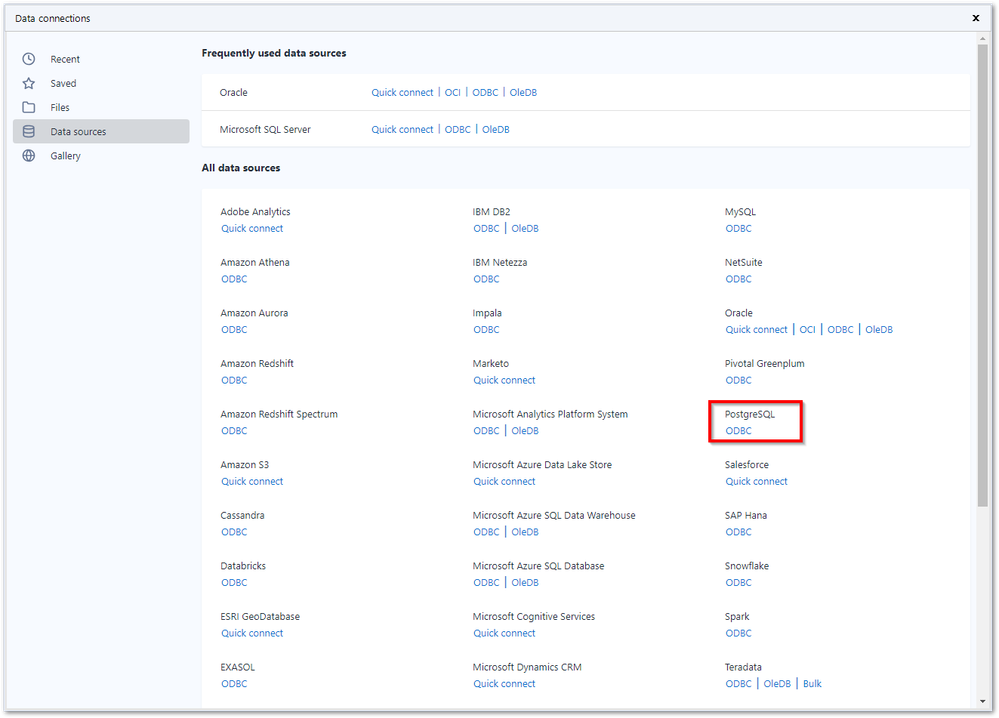Click the Gallery globe icon
The height and width of the screenshot is (718, 999).
pos(29,156)
